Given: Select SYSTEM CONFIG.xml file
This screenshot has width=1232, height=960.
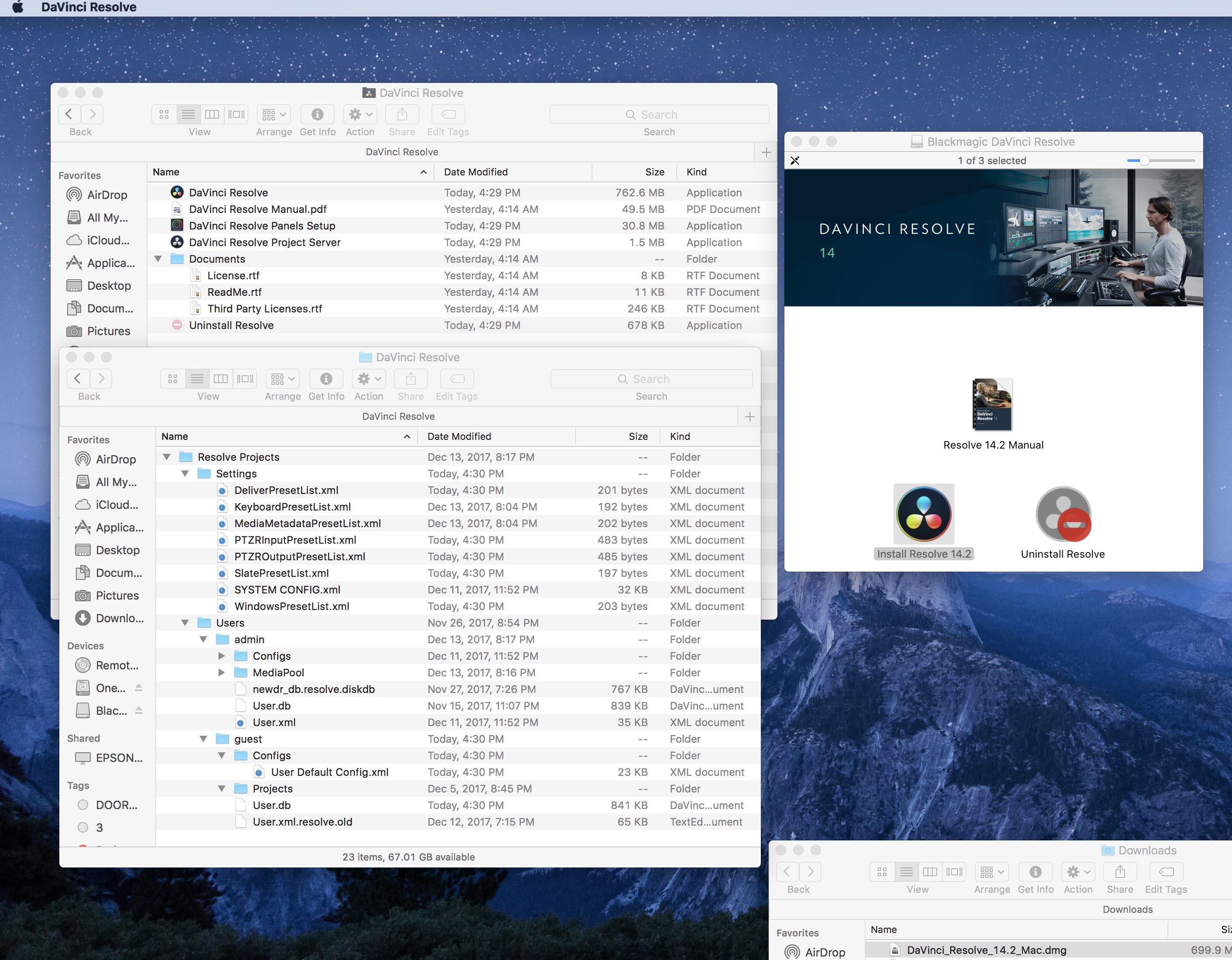Looking at the screenshot, I should click(x=458, y=590).
